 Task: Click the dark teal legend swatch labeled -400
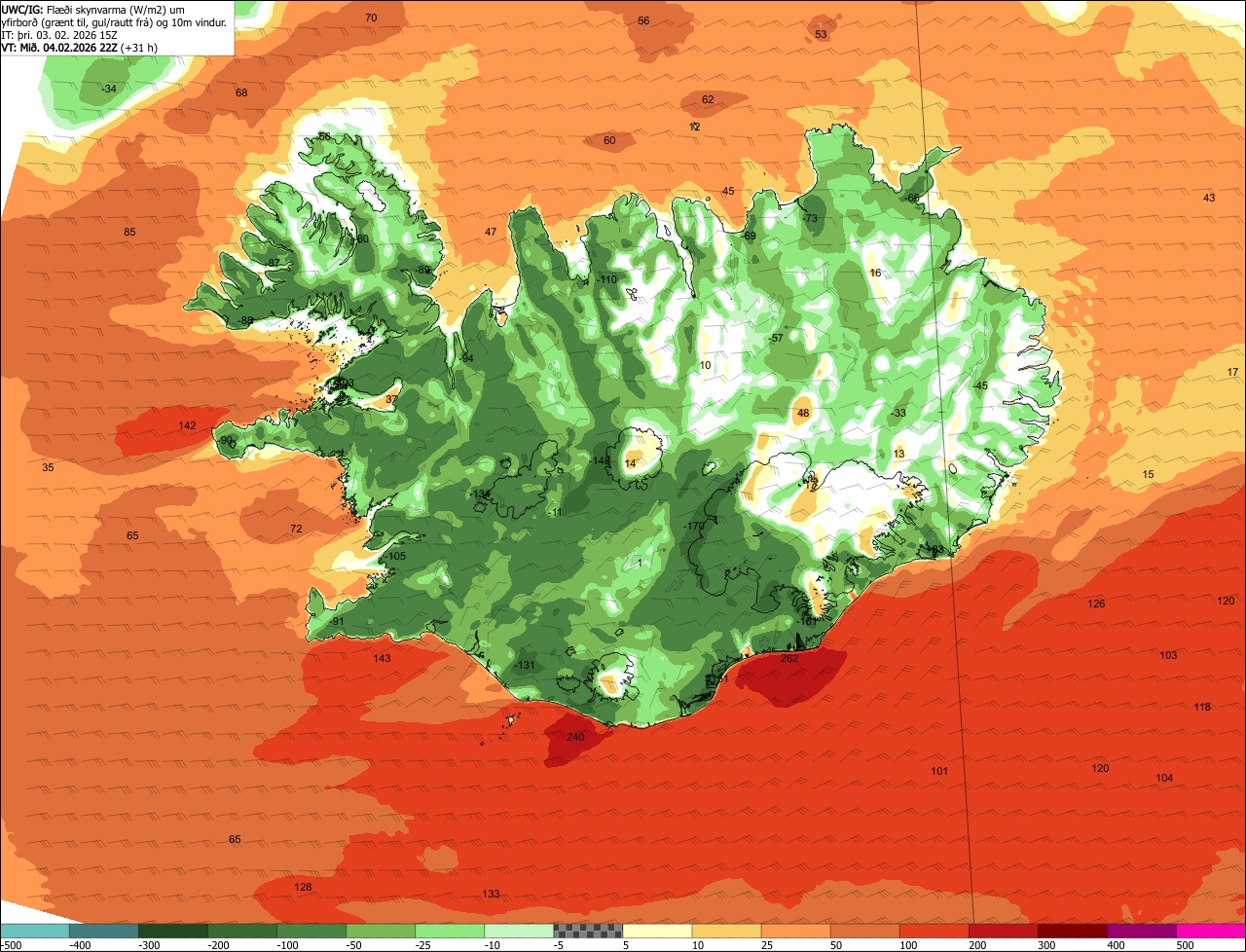pyautogui.click(x=104, y=931)
